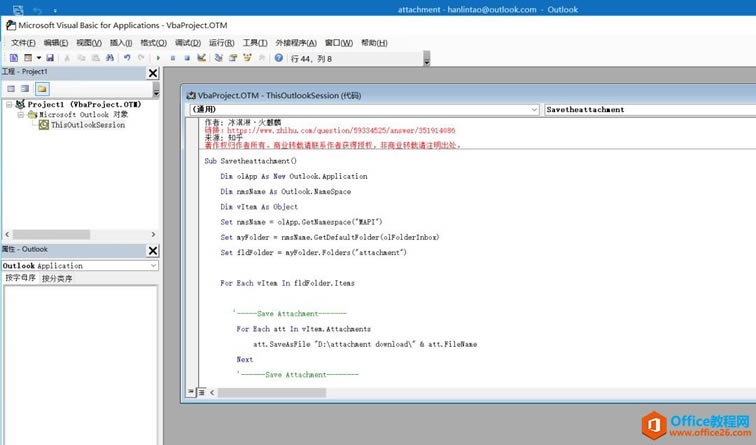Select ThisOutlookSession in the project tree
Viewport: 756px width, 445px height.
pos(88,125)
